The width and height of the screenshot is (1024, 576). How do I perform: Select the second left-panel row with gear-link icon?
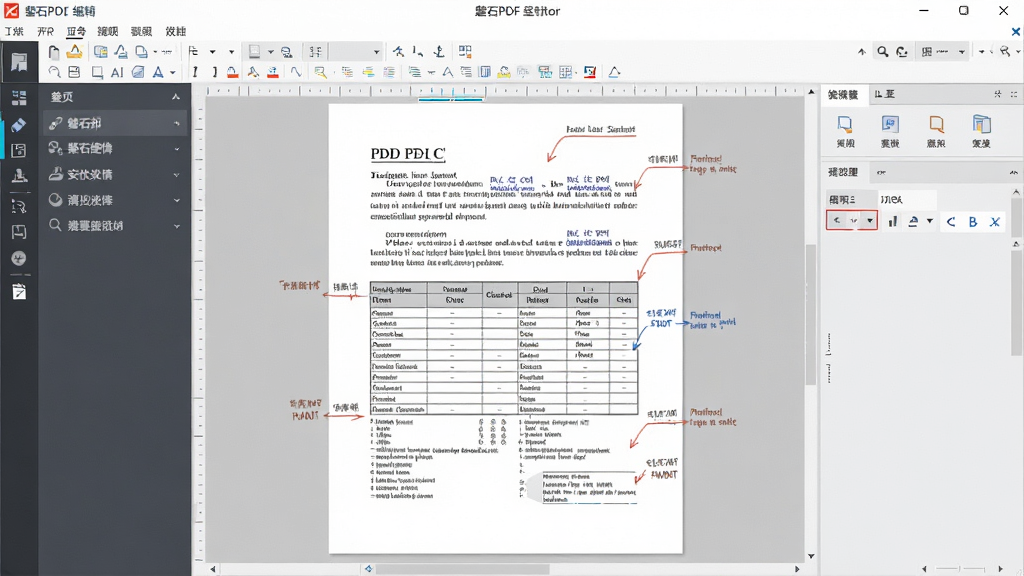pyautogui.click(x=114, y=148)
